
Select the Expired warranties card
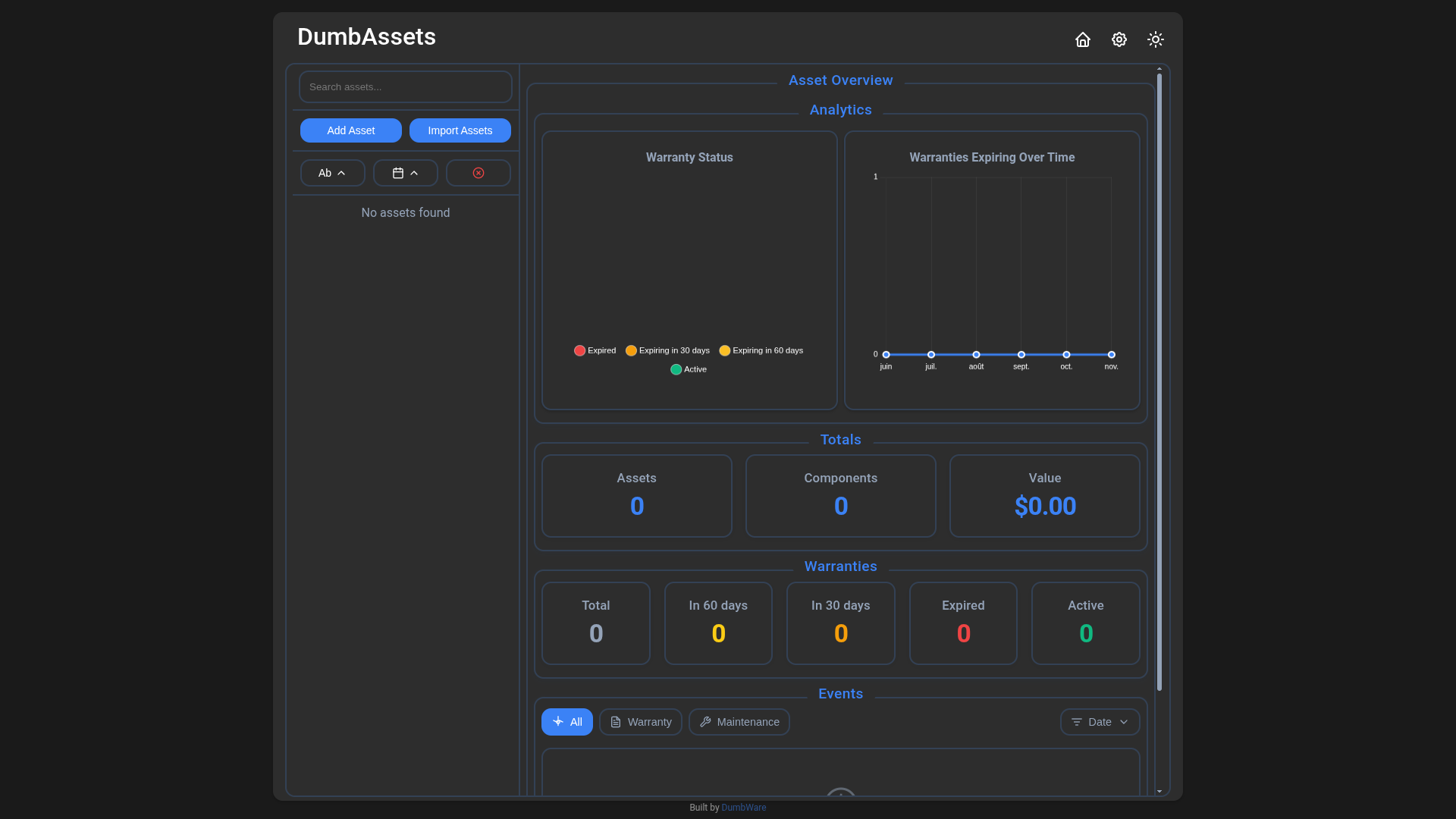coord(963,623)
